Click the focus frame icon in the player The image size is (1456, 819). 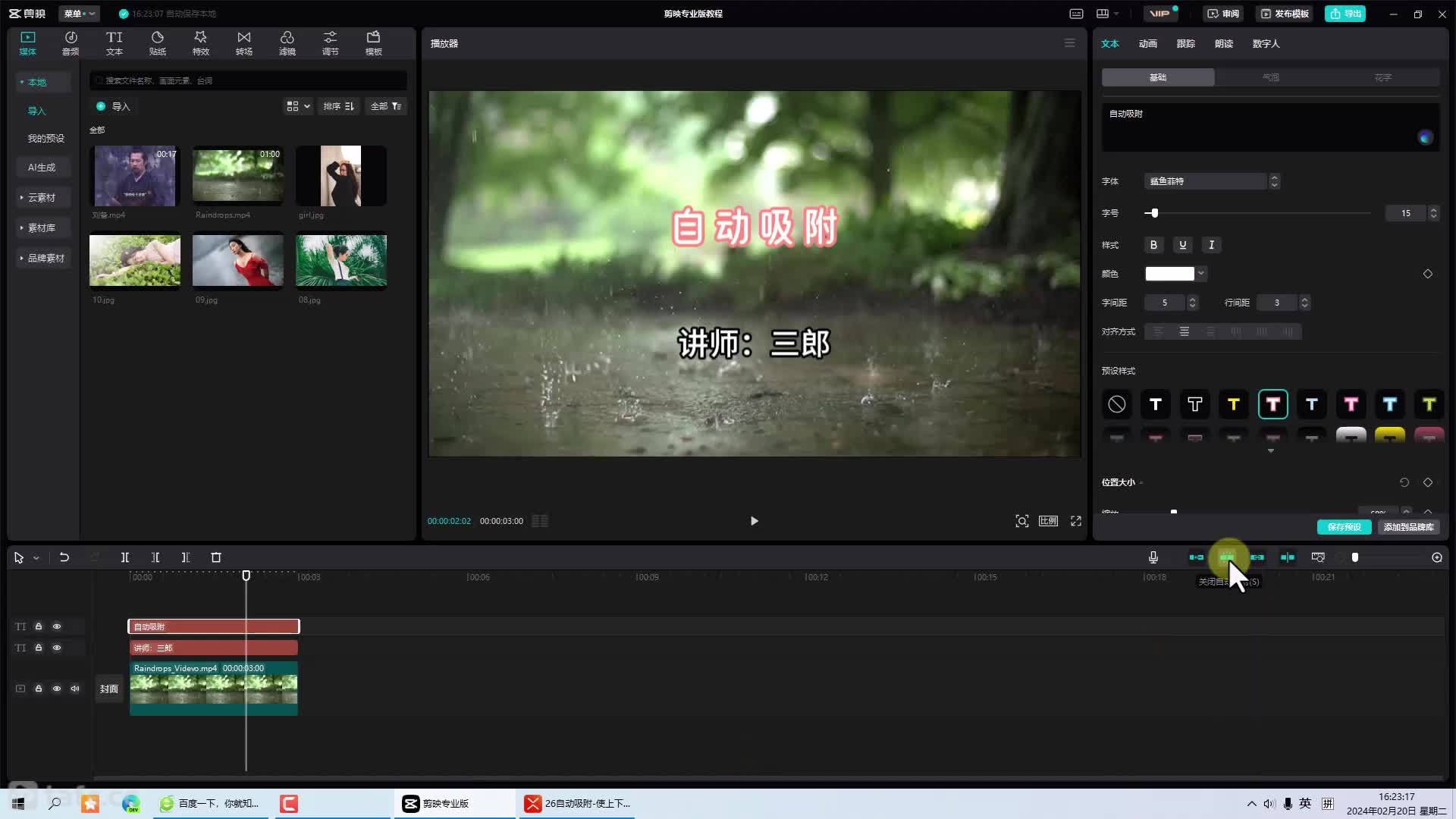tap(1022, 521)
